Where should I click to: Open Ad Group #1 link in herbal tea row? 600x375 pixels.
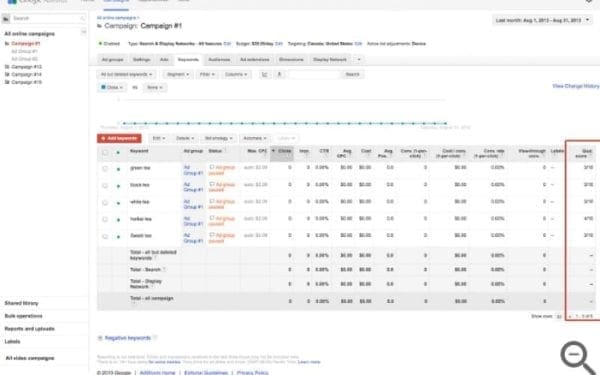coord(193,221)
